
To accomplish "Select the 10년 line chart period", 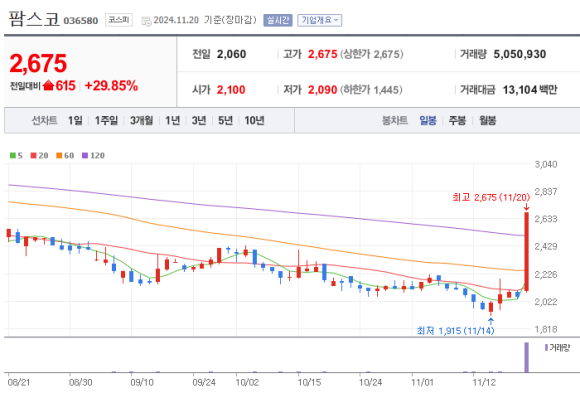I will click(x=254, y=120).
